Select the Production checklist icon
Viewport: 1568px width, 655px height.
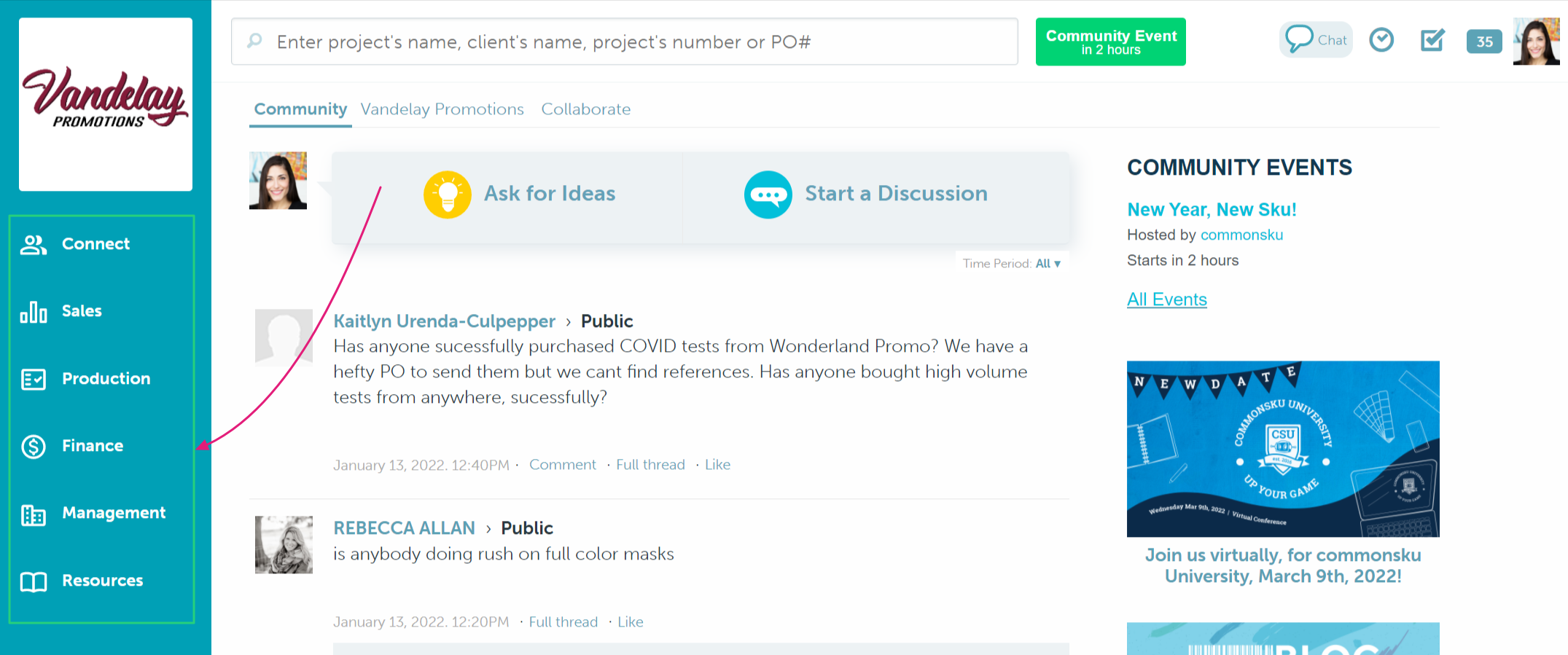tap(34, 379)
